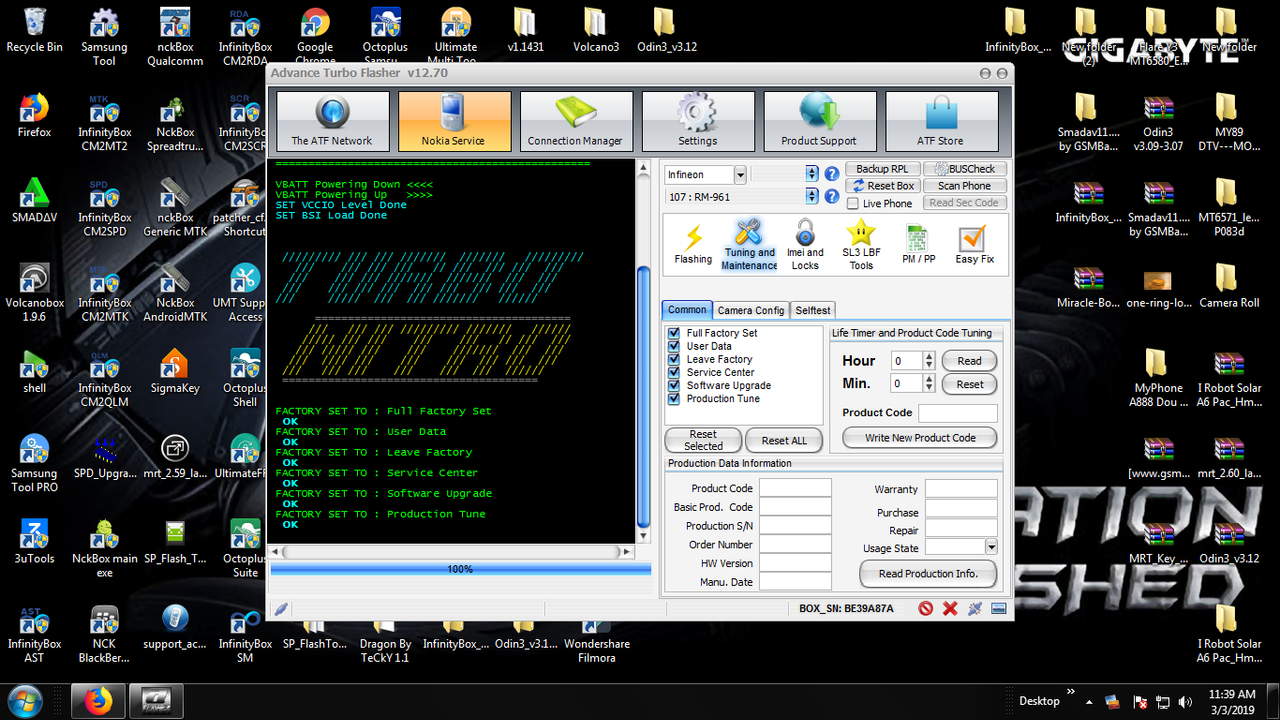Open PM / PP section
The height and width of the screenshot is (720, 1280).
pyautogui.click(x=918, y=245)
